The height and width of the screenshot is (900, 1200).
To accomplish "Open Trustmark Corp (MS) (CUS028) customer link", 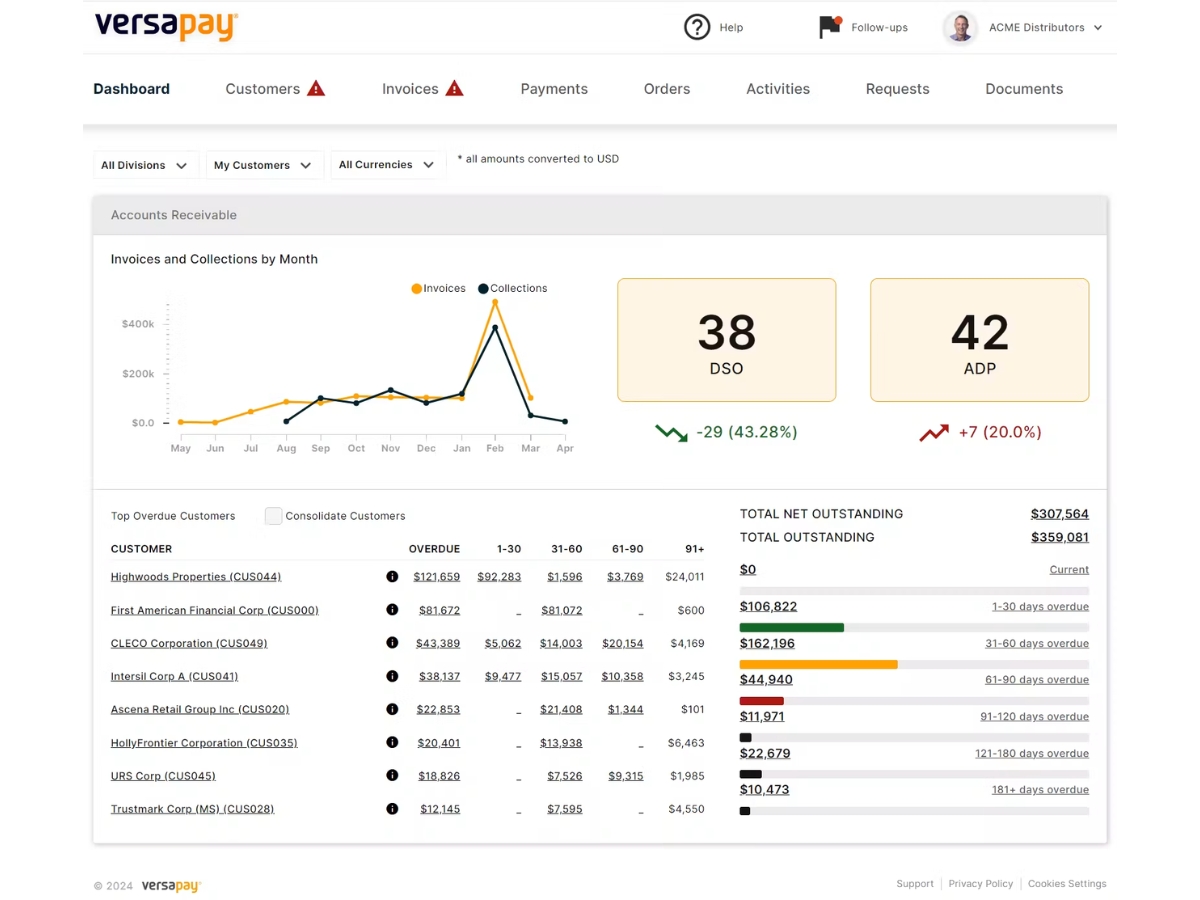I will tap(192, 808).
